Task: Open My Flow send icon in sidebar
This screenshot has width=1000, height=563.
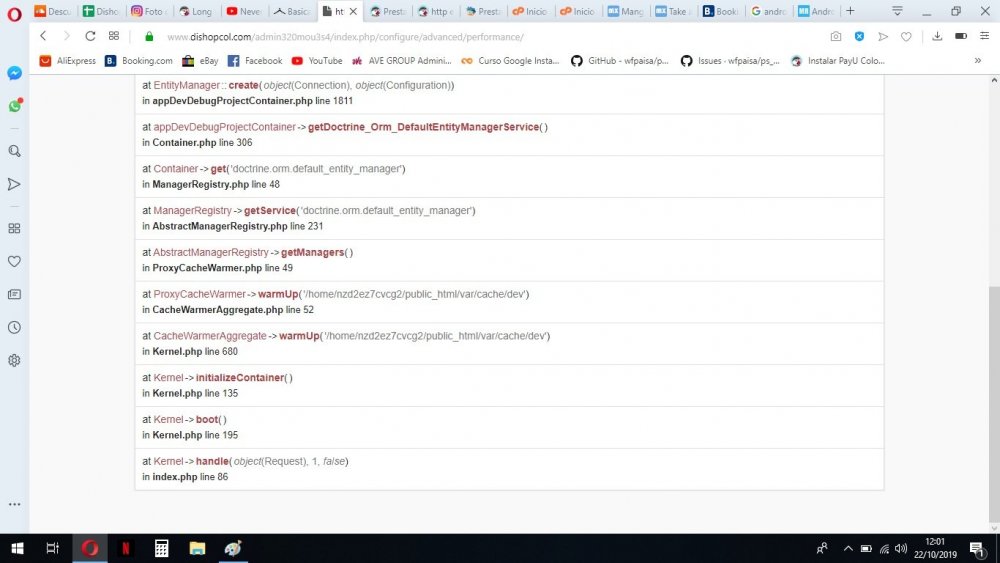Action: 14,184
